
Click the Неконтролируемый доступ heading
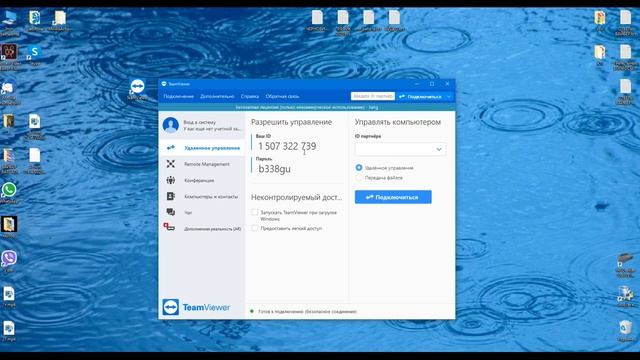coord(297,197)
